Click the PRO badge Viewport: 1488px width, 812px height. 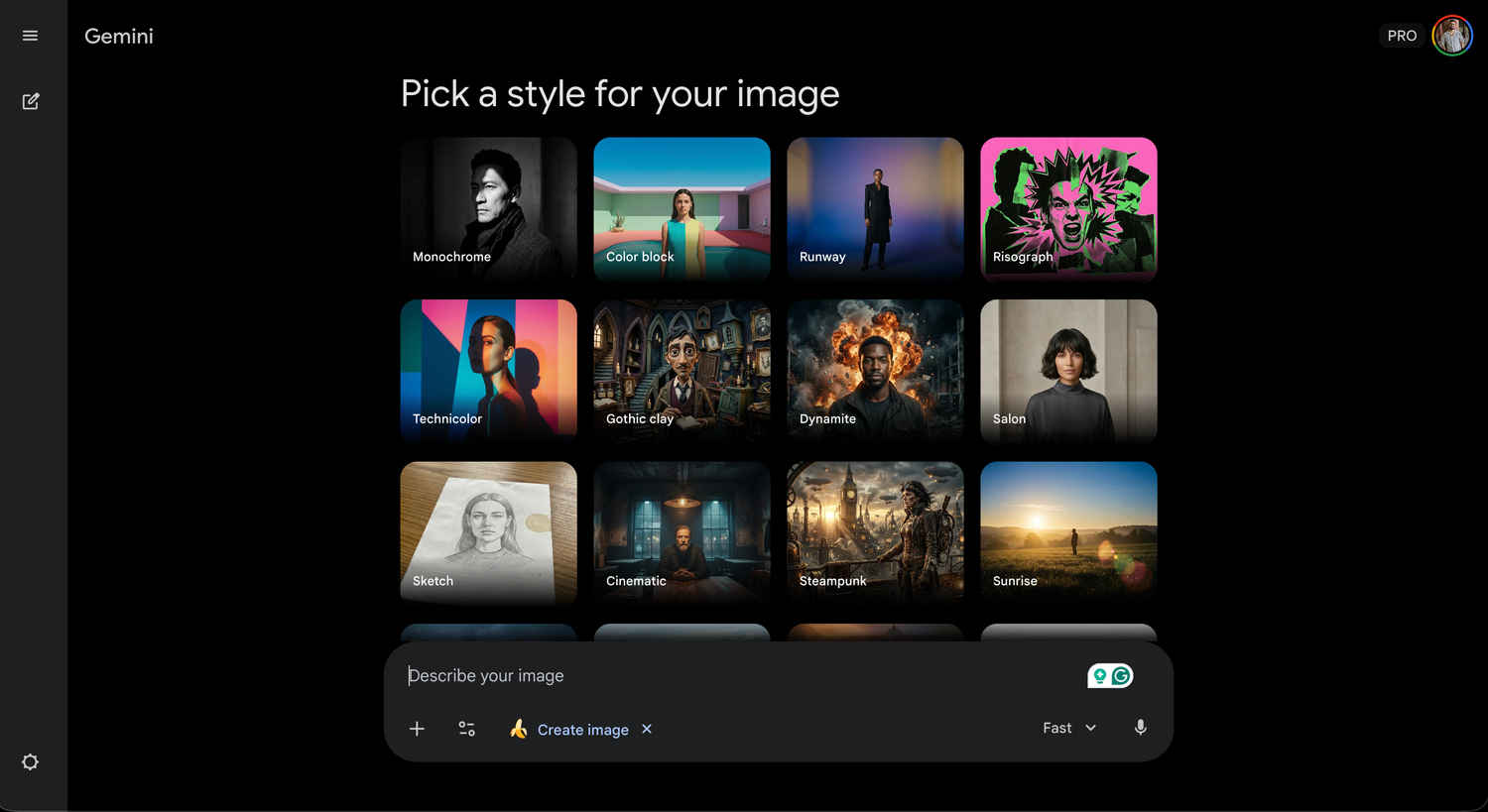[x=1401, y=36]
